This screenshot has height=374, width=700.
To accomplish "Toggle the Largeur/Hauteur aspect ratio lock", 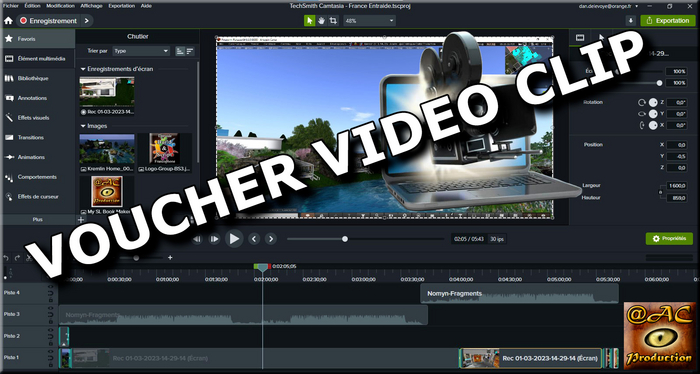I will point(660,192).
